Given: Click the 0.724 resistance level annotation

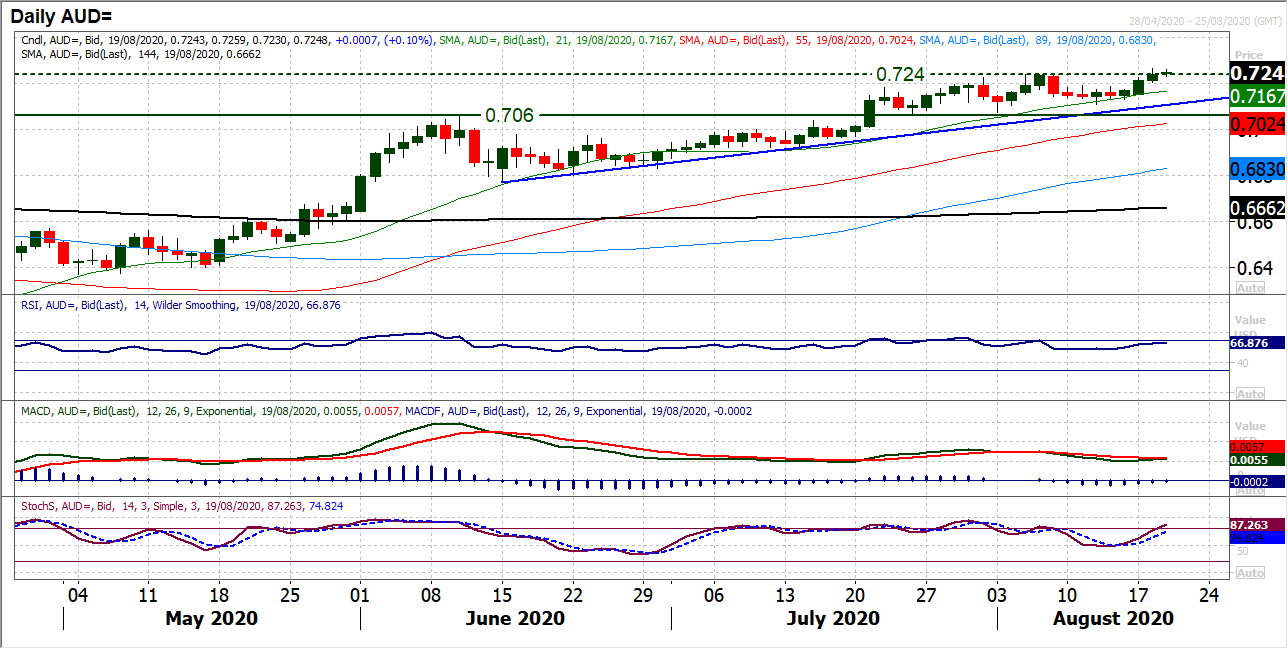Looking at the screenshot, I should click(x=900, y=75).
